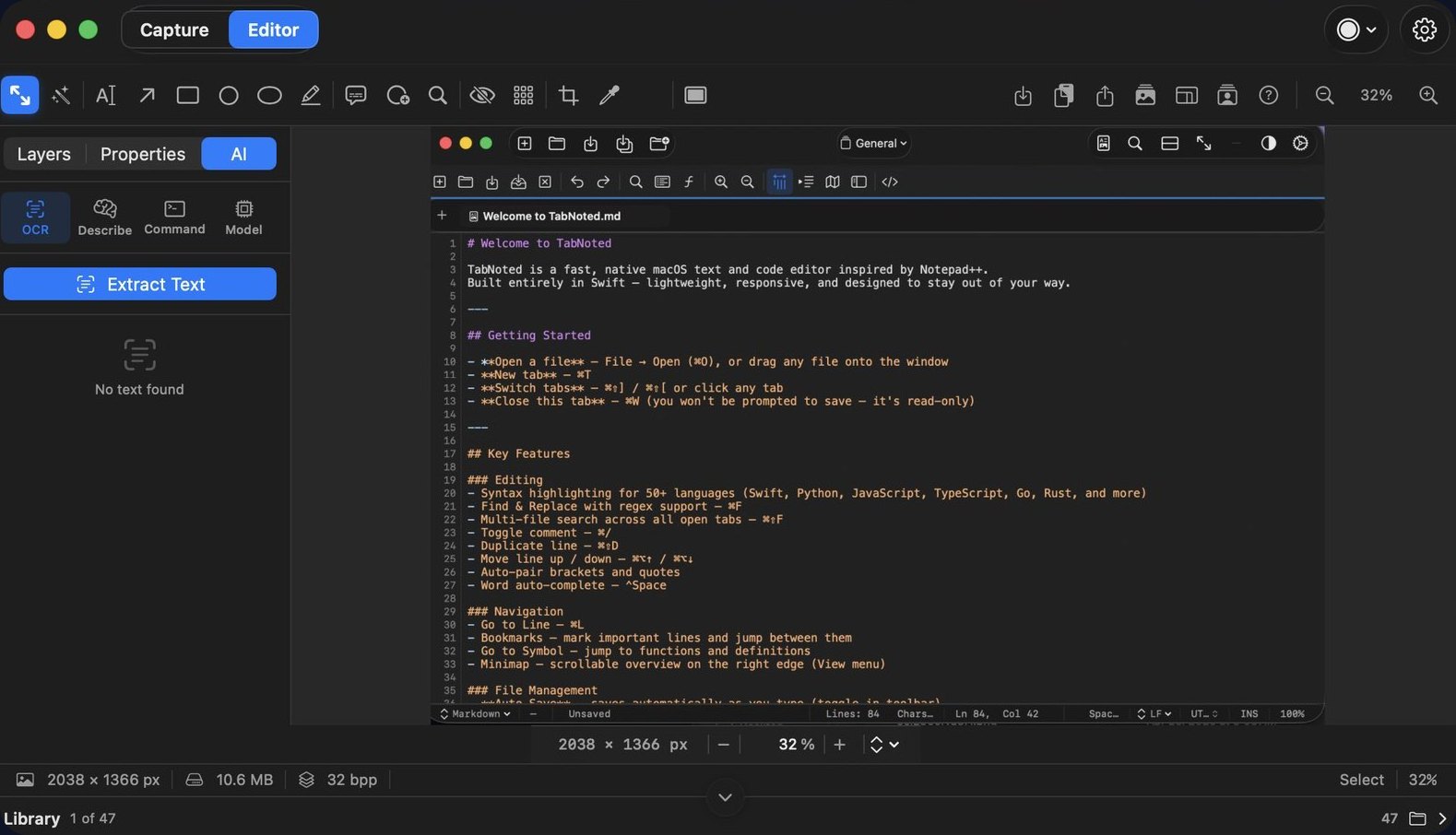
Task: Open library folder icon beside 47
Action: point(1417,818)
